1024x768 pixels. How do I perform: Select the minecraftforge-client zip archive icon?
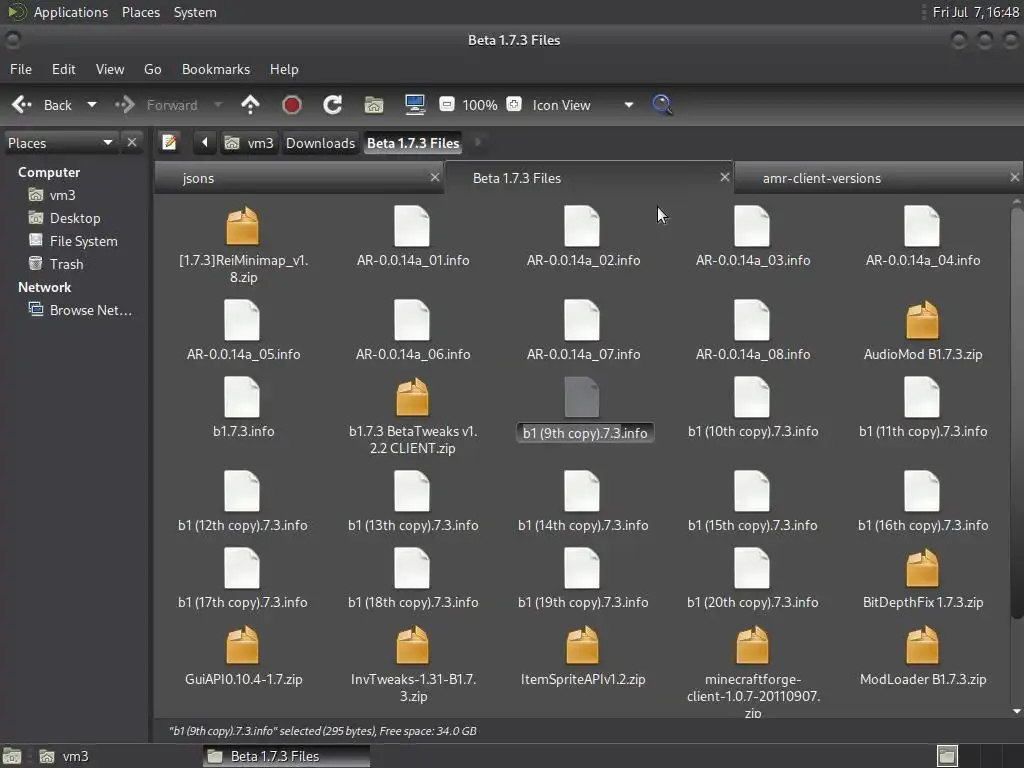[752, 645]
